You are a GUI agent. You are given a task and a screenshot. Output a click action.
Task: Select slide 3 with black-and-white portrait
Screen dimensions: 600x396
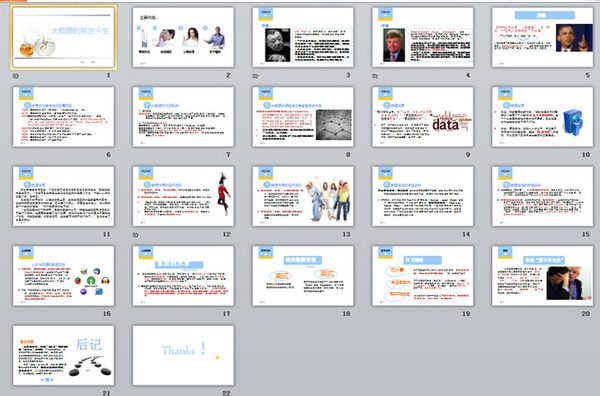(x=303, y=37)
